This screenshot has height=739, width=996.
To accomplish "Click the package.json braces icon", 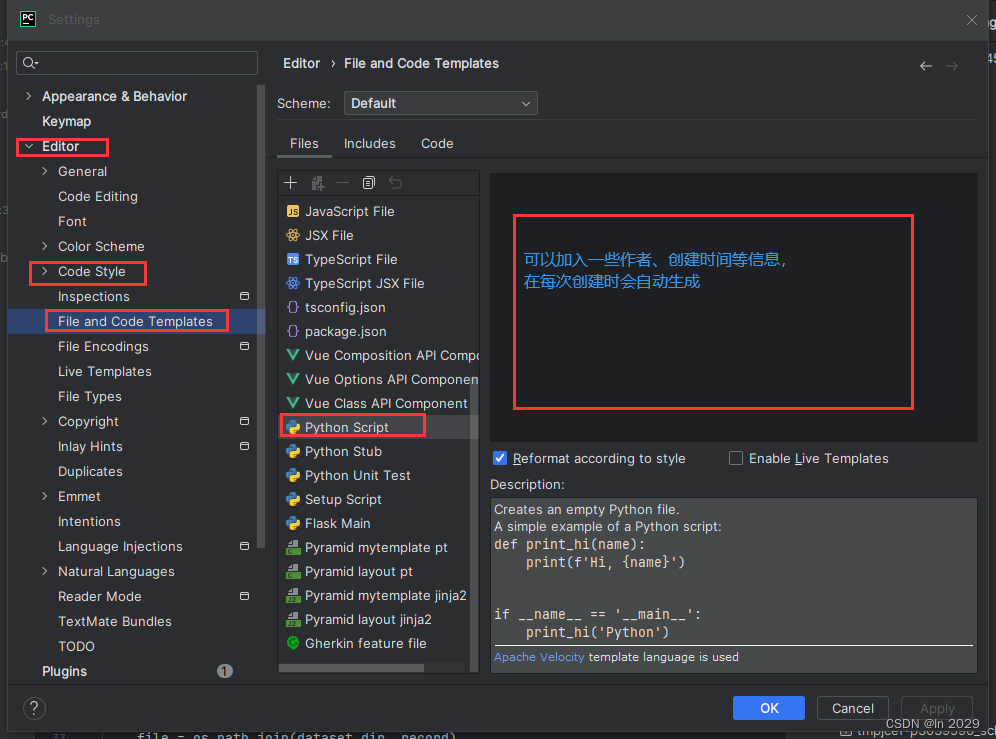I will pyautogui.click(x=293, y=331).
